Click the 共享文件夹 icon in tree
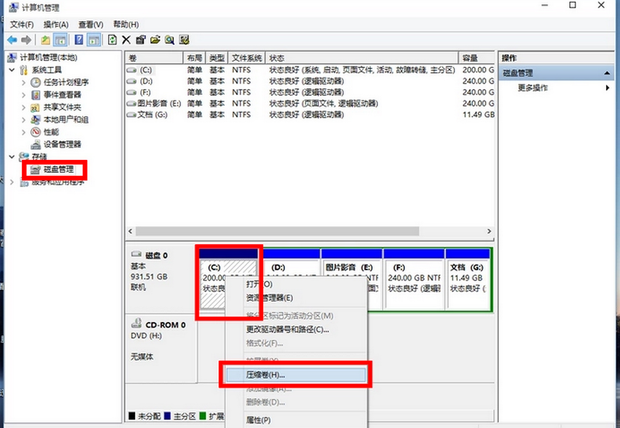 pos(36,107)
